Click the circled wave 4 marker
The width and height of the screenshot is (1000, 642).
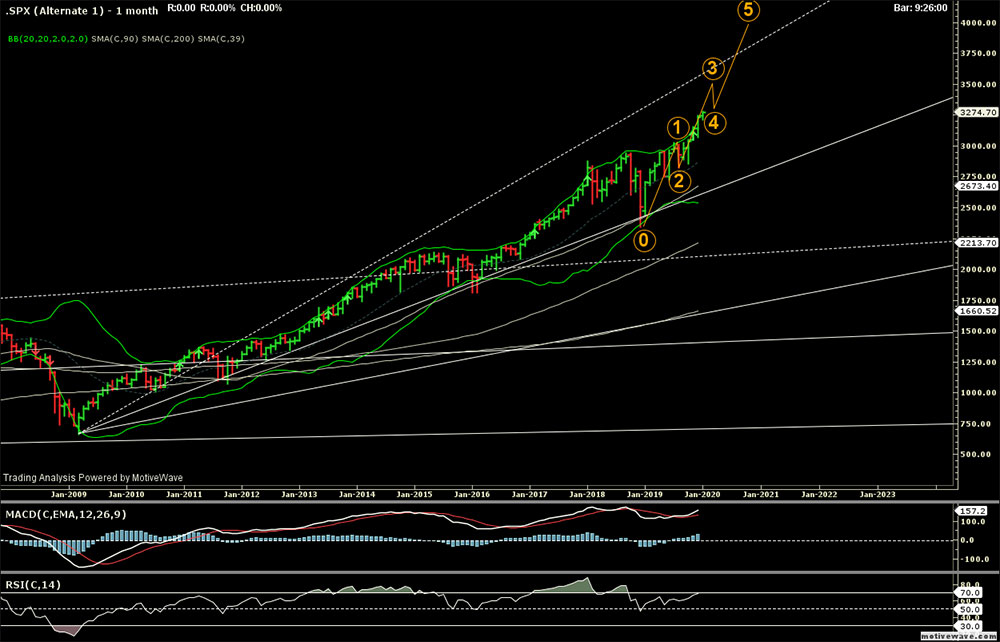[717, 123]
